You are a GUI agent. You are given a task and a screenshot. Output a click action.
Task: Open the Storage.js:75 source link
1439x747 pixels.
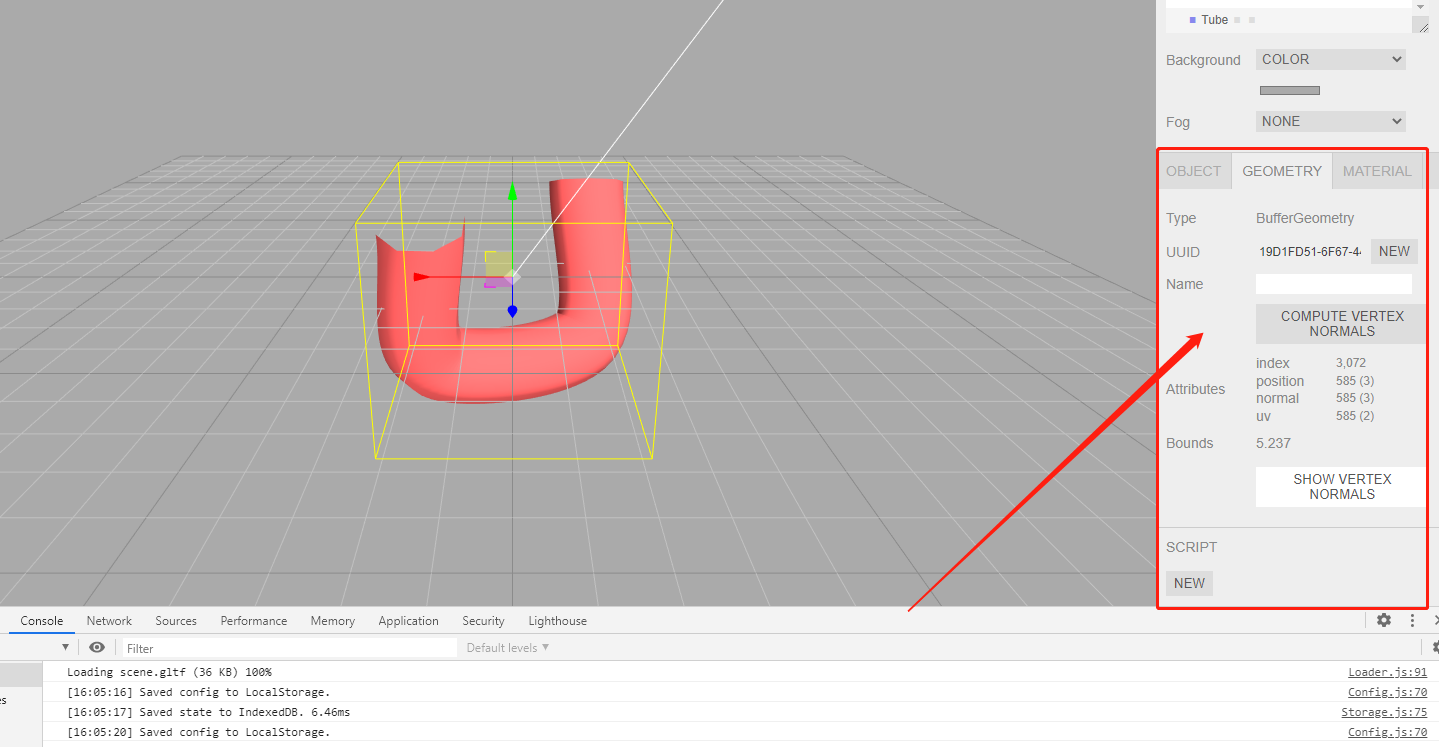click(x=1385, y=712)
